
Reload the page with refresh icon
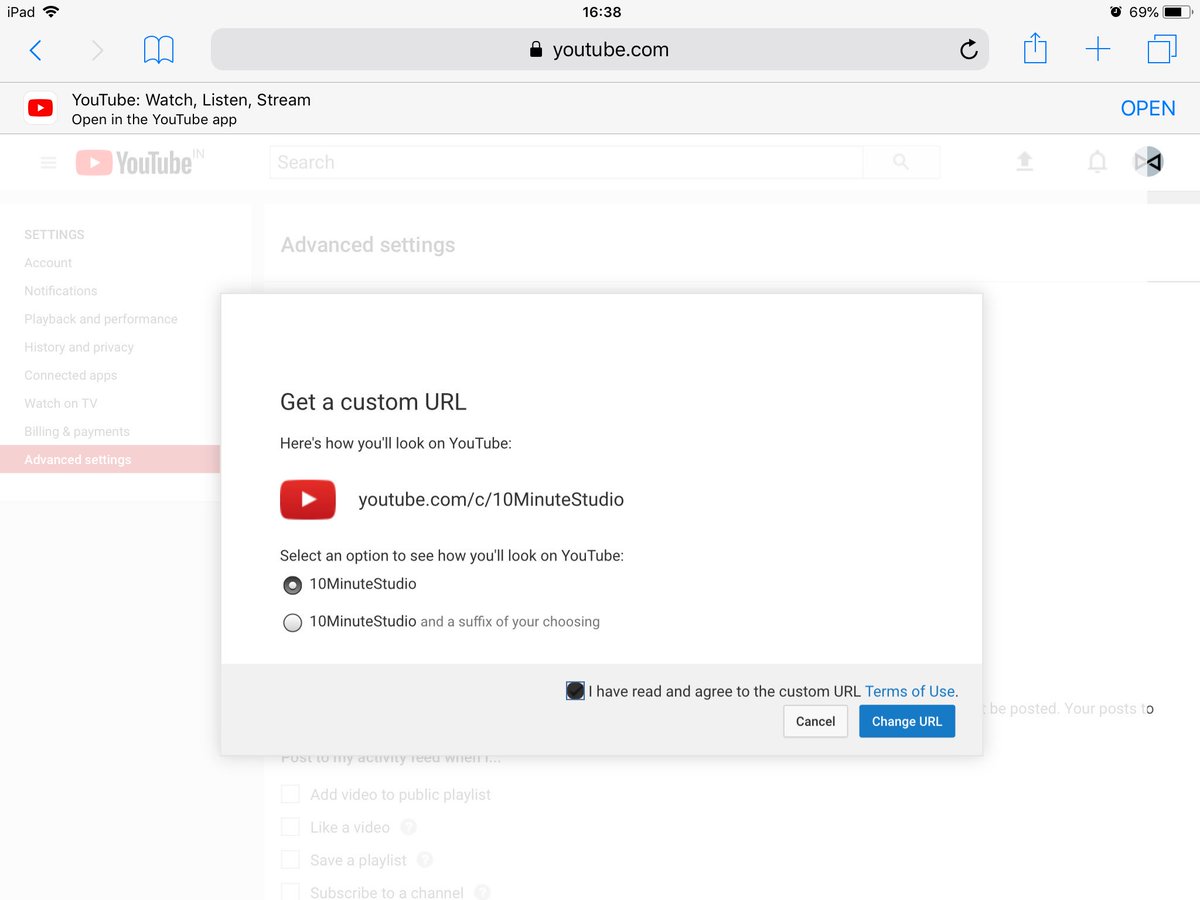968,50
